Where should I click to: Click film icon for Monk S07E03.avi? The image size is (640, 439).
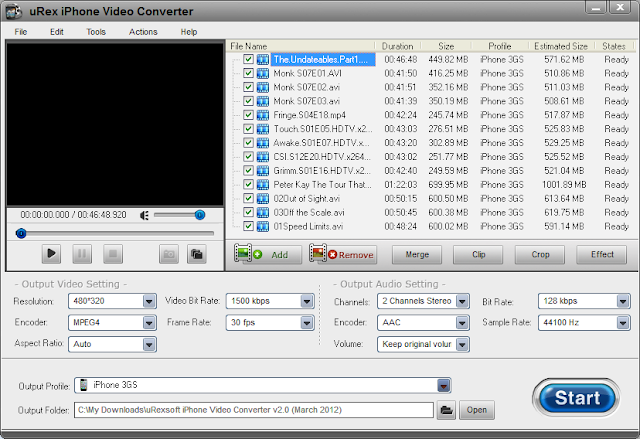262,101
